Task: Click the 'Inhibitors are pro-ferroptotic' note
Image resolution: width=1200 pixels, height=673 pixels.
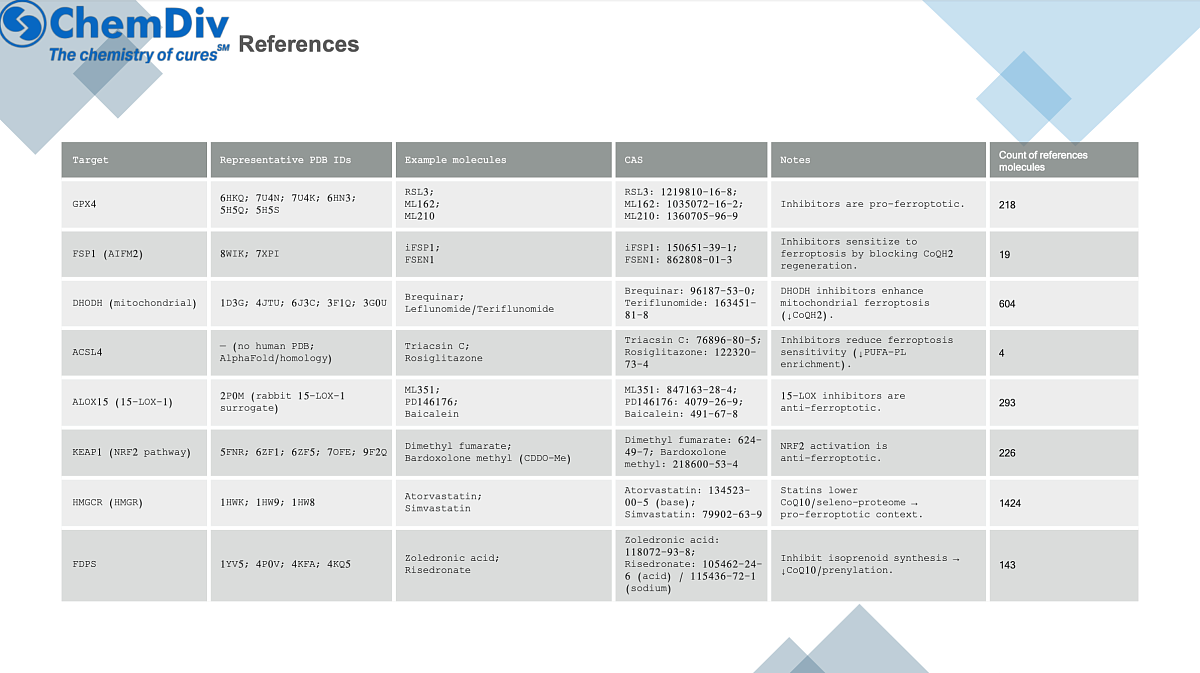Action: pos(872,204)
